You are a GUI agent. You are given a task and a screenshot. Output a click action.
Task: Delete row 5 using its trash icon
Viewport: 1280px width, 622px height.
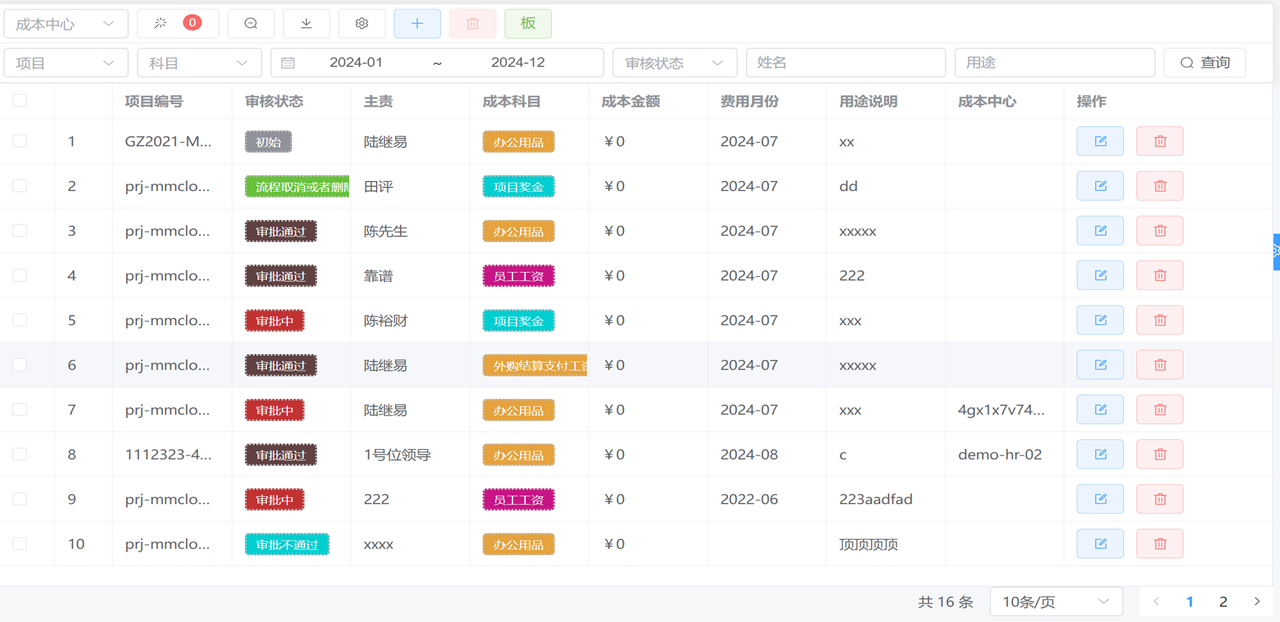point(1159,320)
